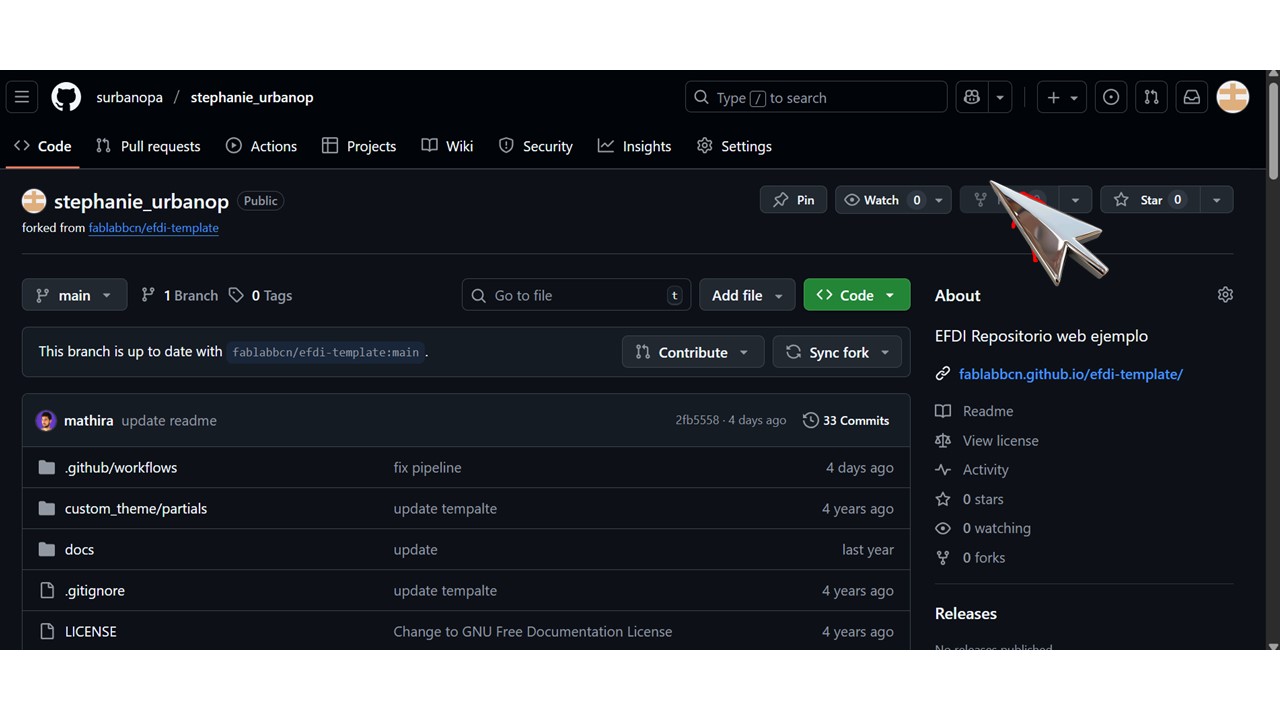The image size is (1280, 720).
Task: Open the notifications inbox icon
Action: 1192,97
